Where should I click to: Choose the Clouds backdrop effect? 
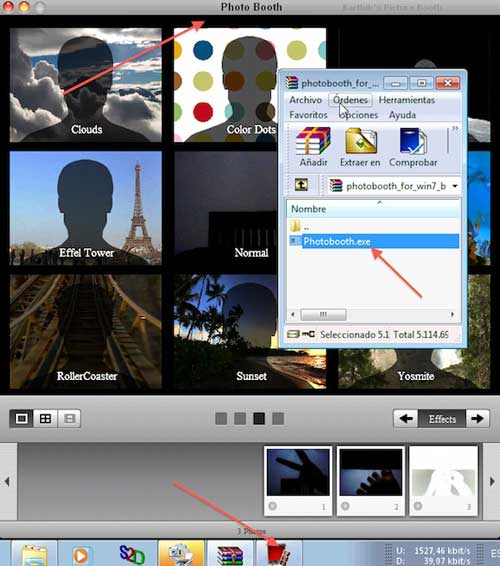[x=86, y=85]
